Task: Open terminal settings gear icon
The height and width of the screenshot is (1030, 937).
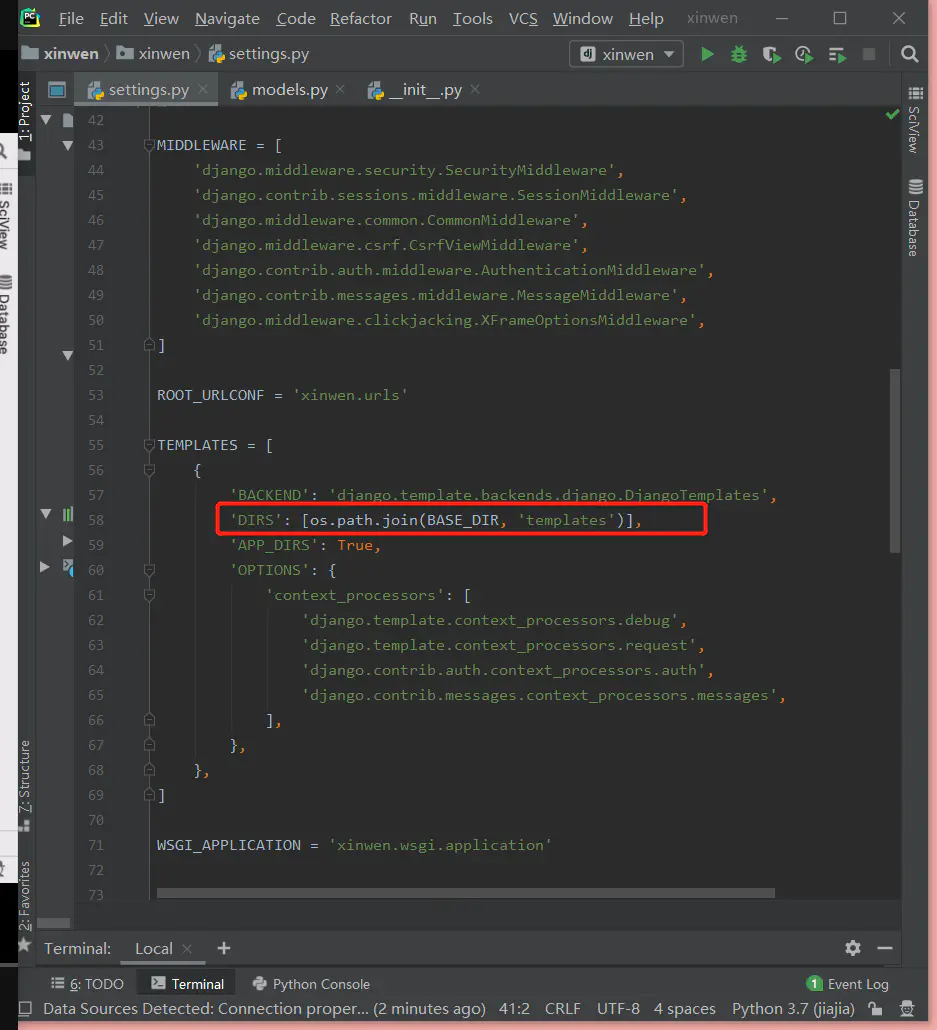Action: click(x=853, y=948)
